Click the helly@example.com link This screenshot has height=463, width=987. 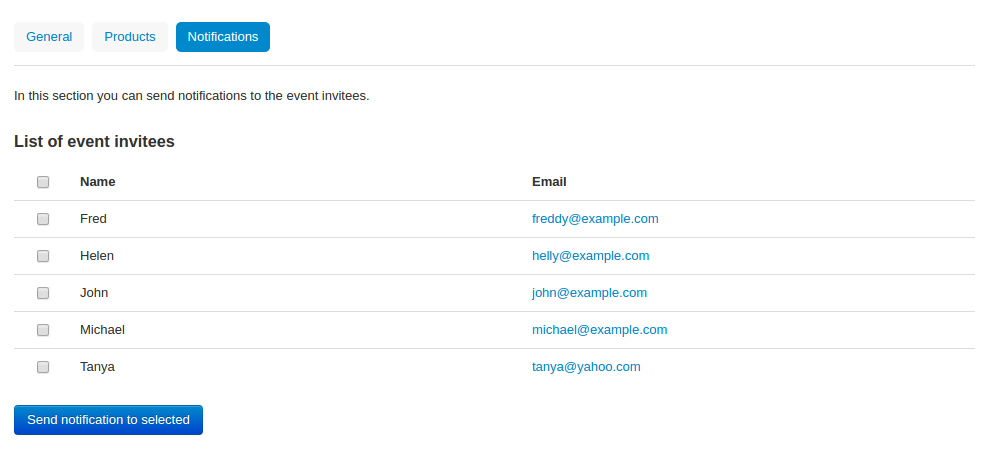point(590,256)
